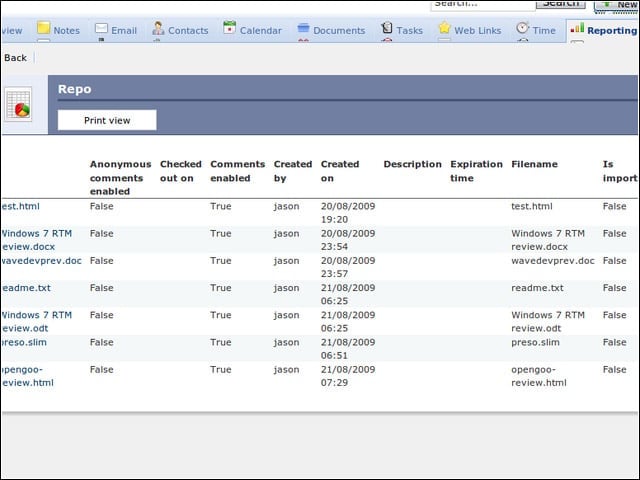Click jason in the test.html row
640x480 pixels.
pyautogui.click(x=287, y=207)
